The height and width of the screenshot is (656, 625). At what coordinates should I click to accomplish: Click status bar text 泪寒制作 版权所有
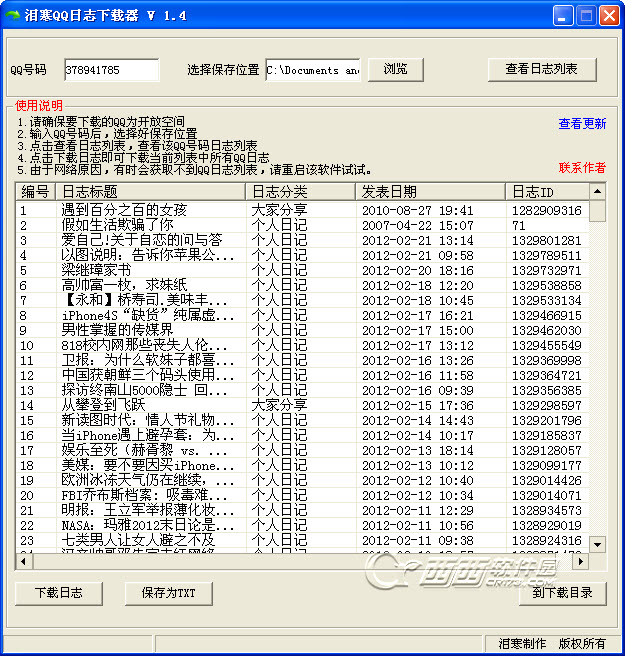click(x=552, y=643)
